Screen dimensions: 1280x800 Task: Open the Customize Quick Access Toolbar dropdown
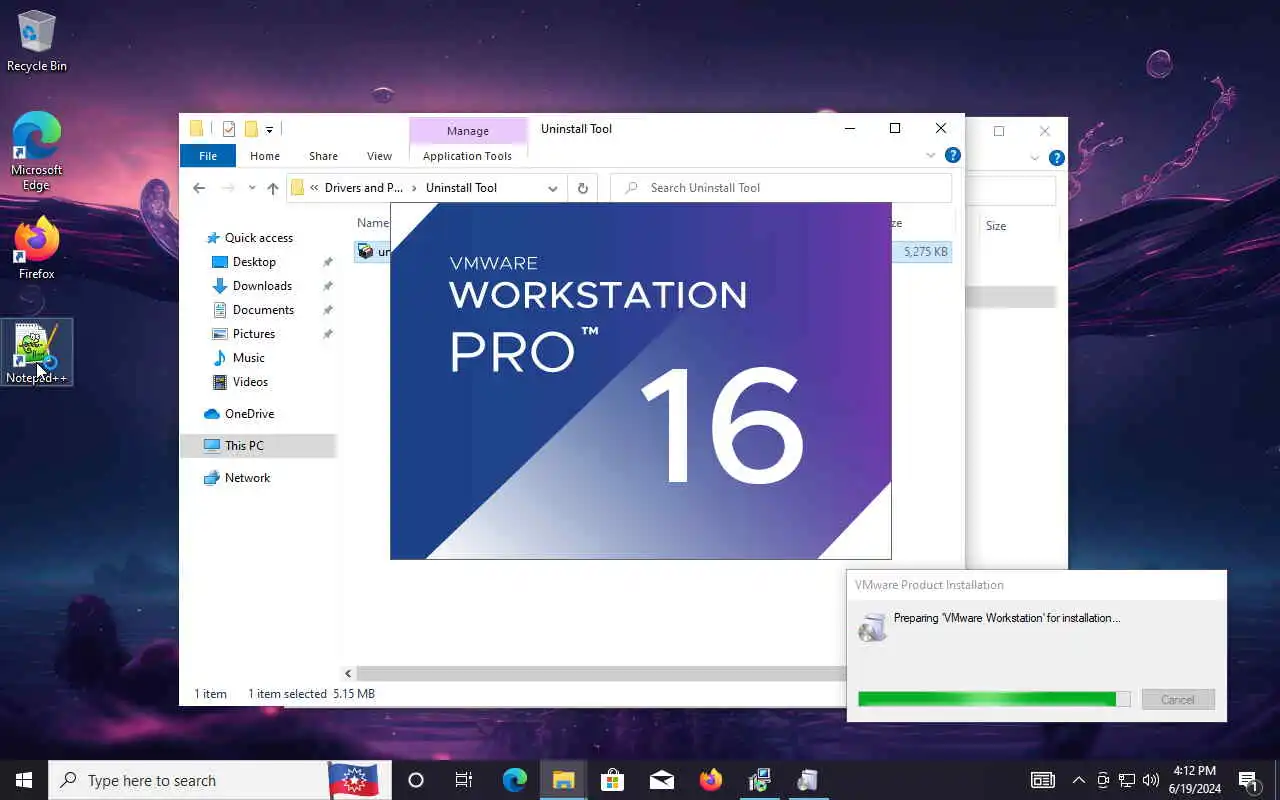pos(269,129)
